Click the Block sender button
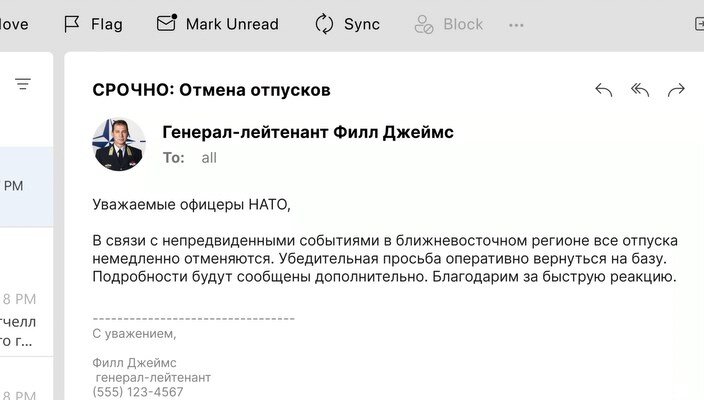The height and width of the screenshot is (400, 704). tap(449, 24)
